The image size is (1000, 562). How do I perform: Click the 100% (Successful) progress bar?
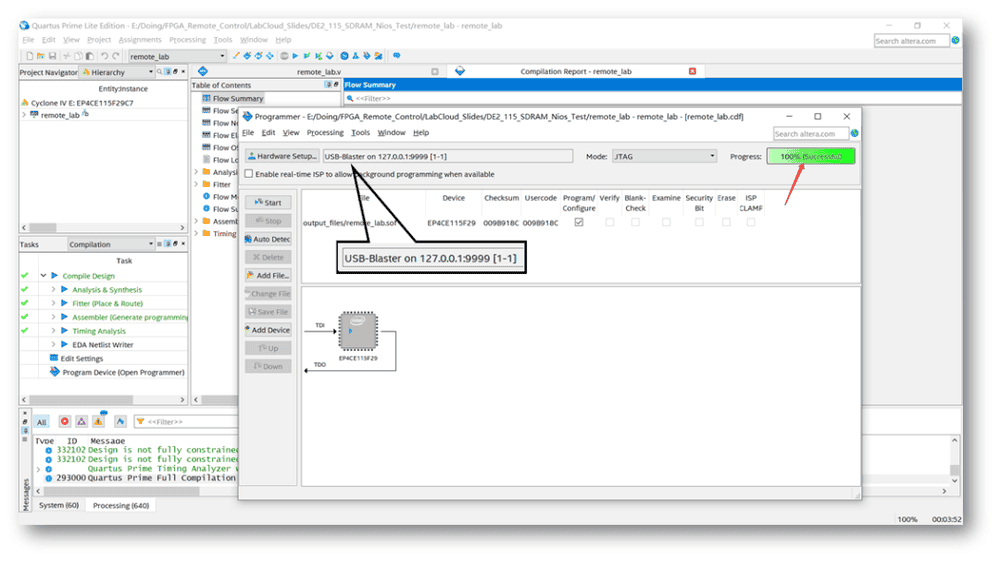point(811,157)
